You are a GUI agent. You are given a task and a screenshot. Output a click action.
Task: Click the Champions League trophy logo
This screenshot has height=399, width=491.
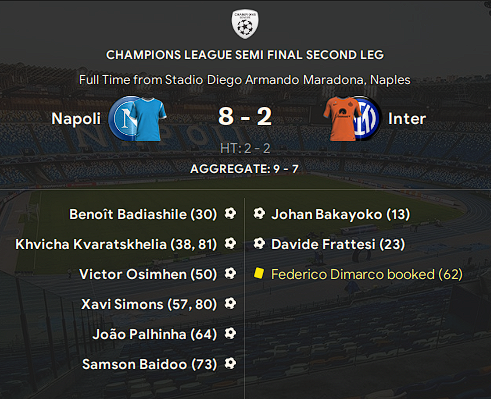245,24
